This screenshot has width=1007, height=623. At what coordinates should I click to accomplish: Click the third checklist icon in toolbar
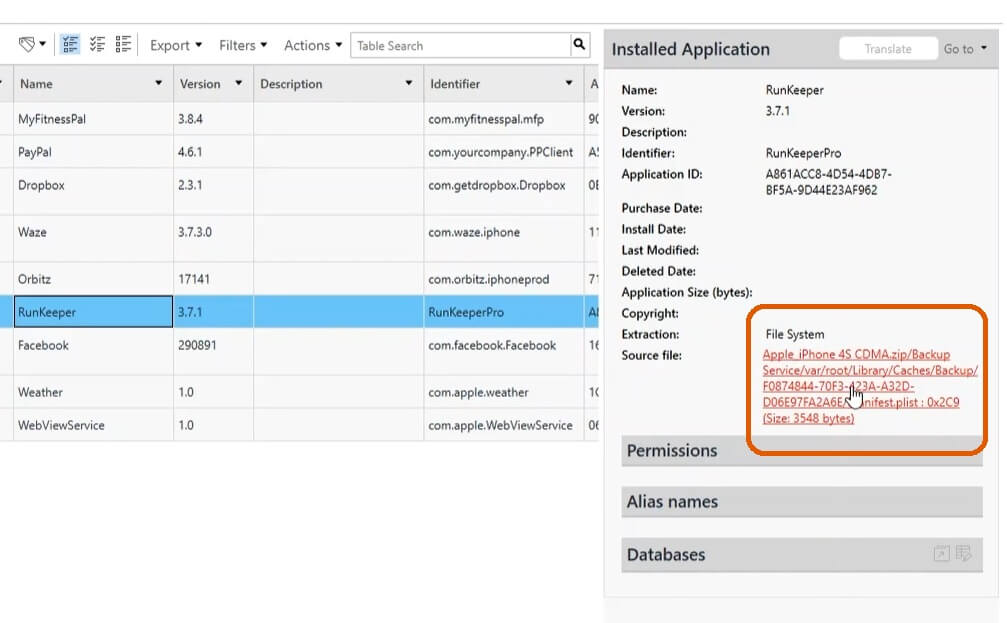coord(124,45)
